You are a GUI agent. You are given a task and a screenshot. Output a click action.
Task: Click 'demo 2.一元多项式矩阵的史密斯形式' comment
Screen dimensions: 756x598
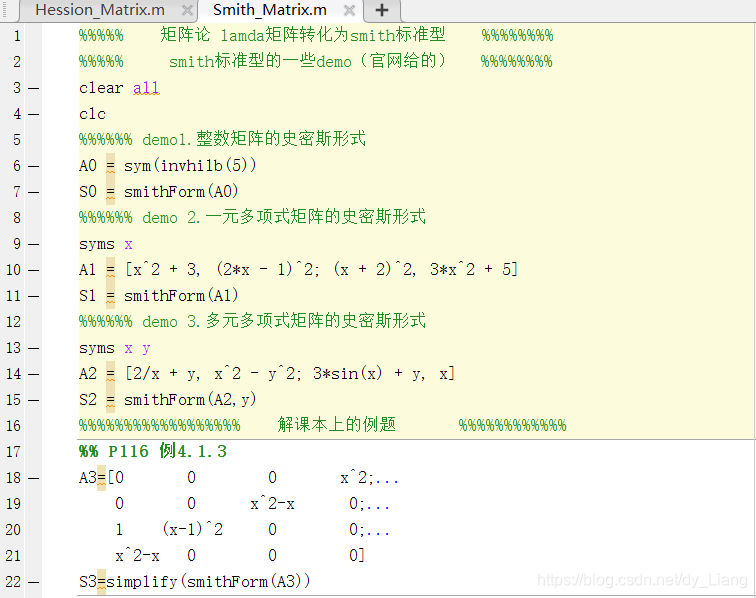click(284, 217)
